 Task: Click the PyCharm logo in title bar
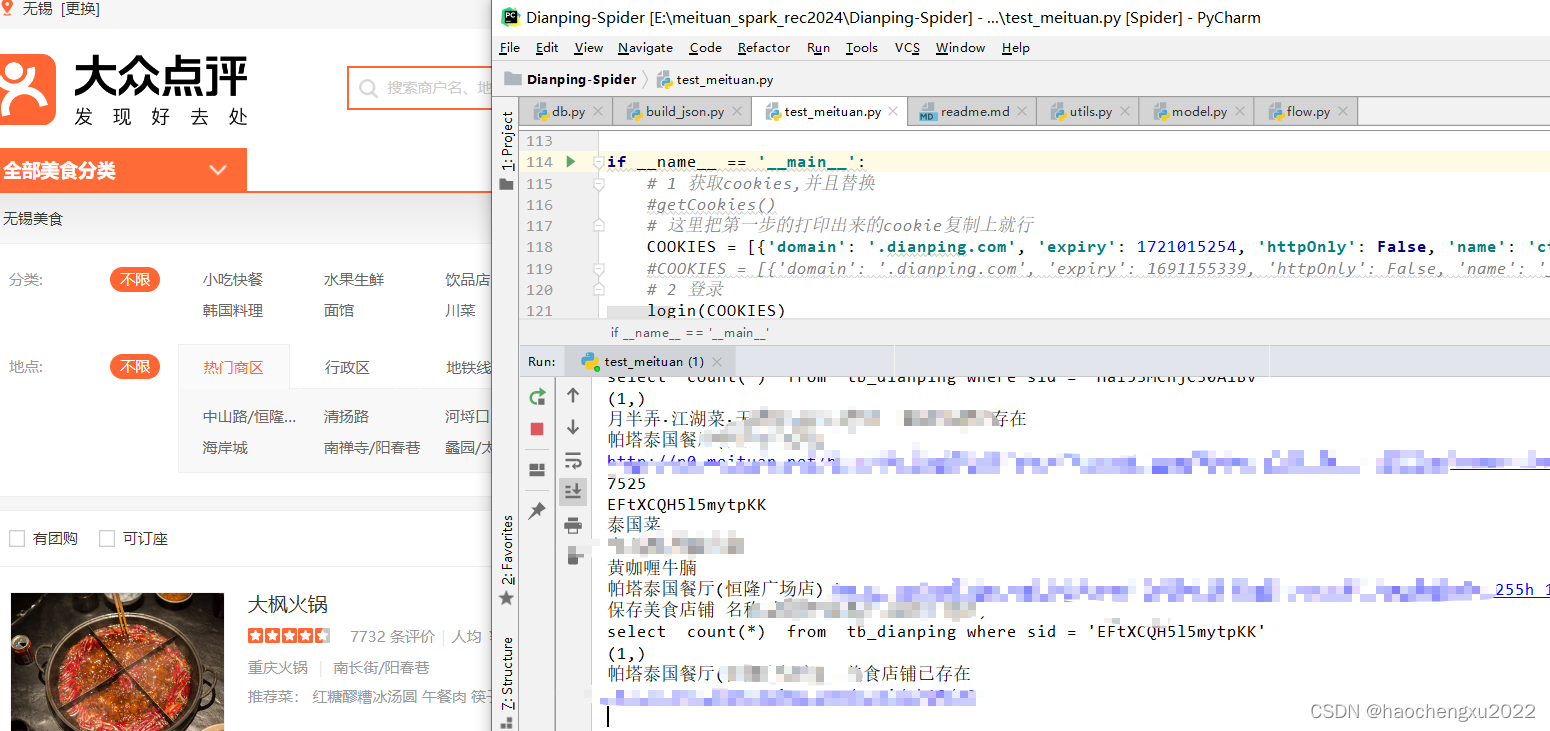click(510, 16)
